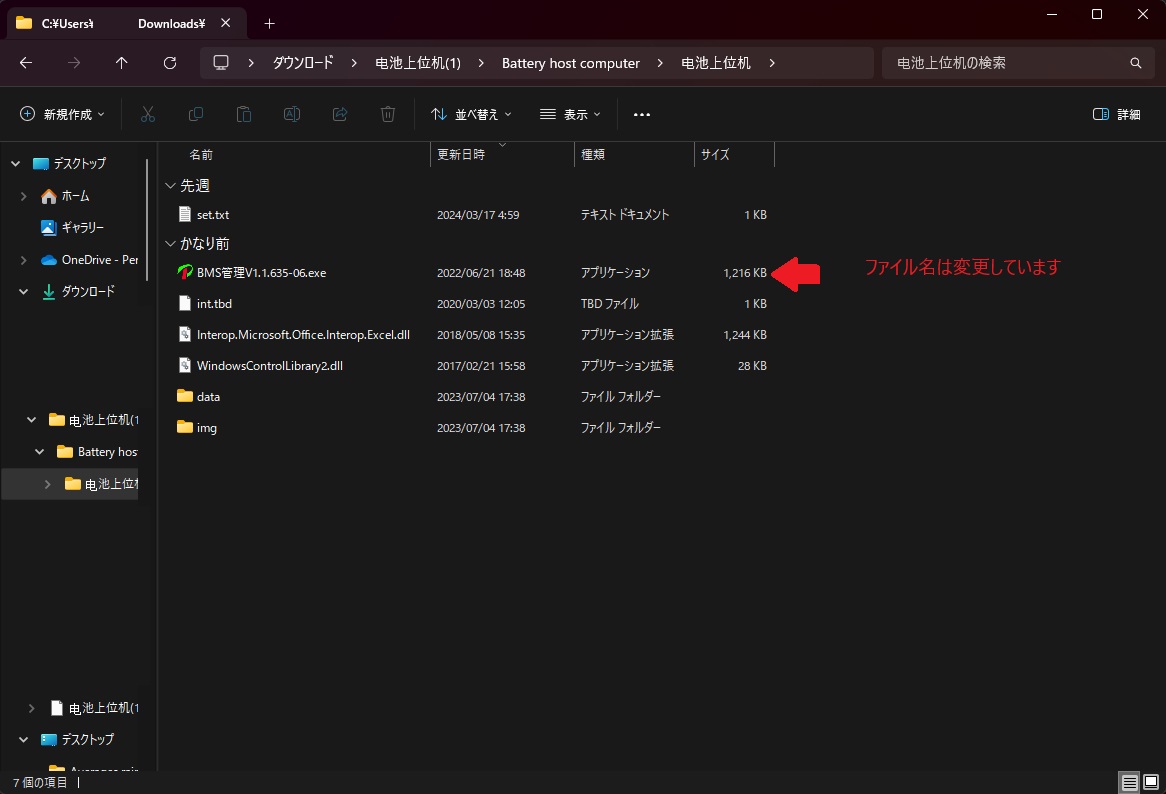
Task: Click the Forward navigation arrow
Action: click(74, 63)
